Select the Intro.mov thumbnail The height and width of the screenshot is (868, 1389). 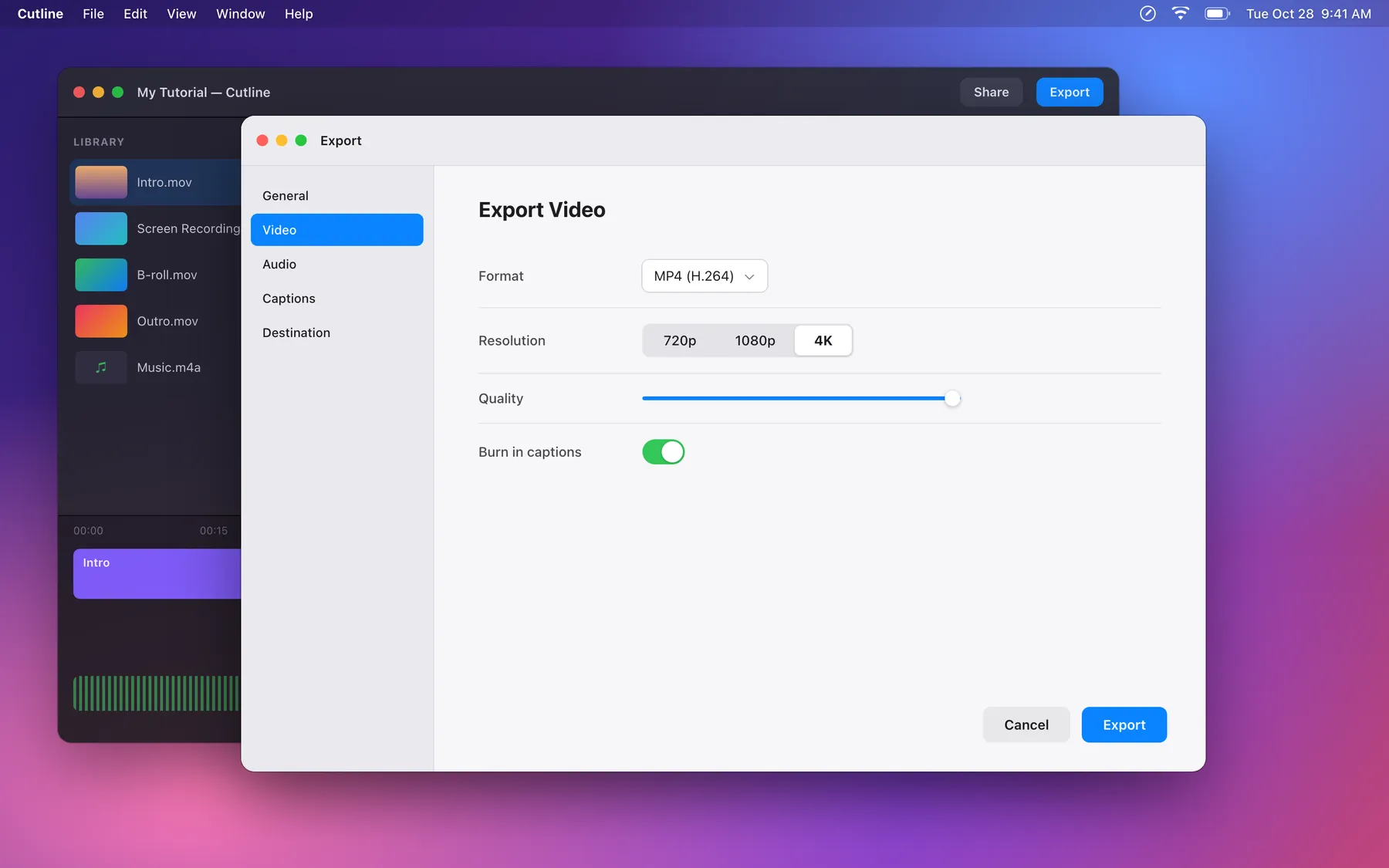tap(101, 182)
